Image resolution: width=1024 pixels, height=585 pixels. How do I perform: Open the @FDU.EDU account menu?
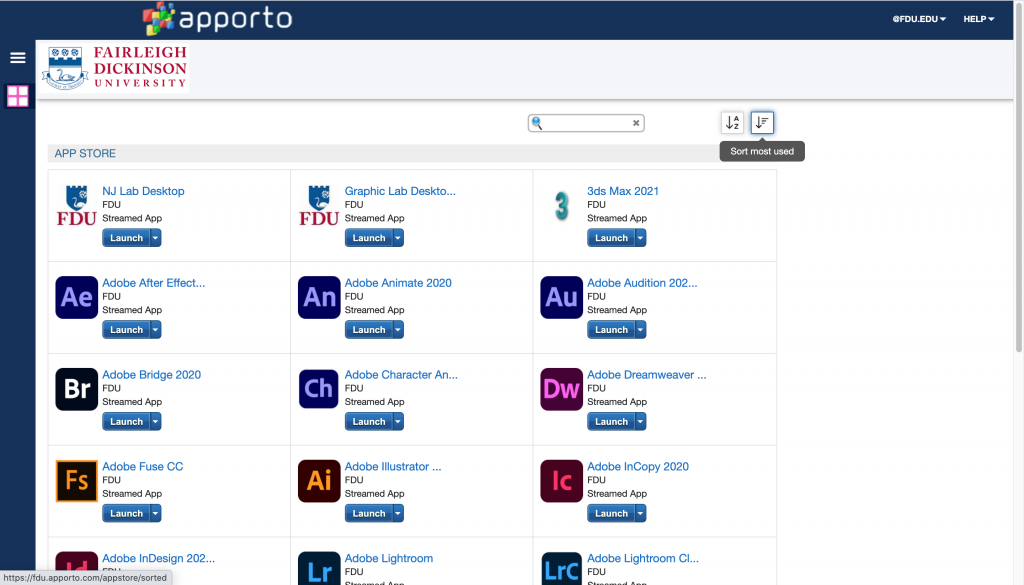point(919,19)
